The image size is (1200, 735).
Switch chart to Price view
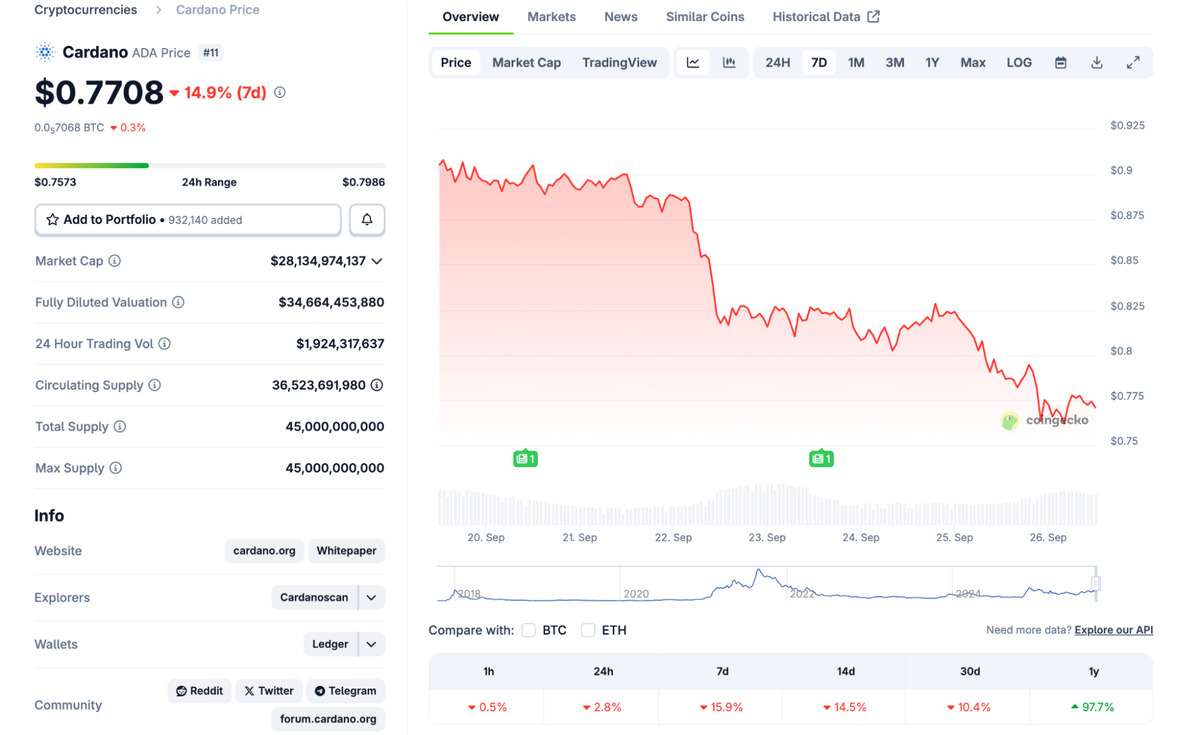pos(456,62)
